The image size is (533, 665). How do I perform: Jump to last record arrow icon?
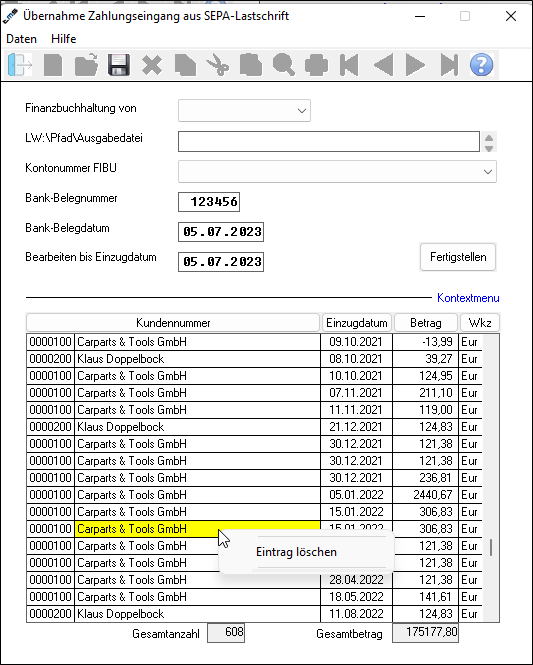pyautogui.click(x=449, y=65)
